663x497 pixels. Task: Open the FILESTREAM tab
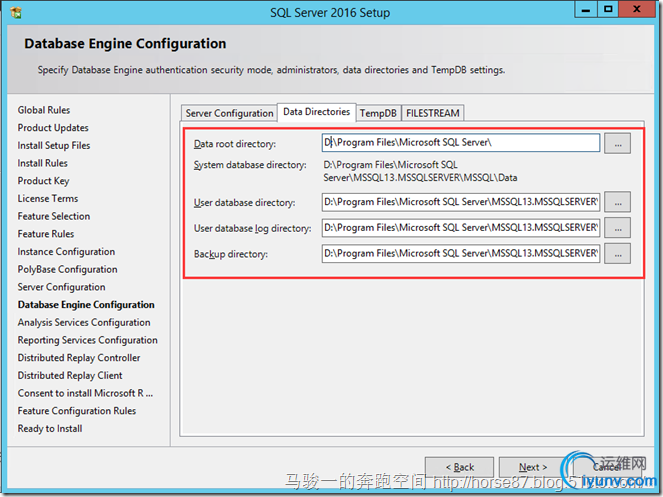click(433, 113)
